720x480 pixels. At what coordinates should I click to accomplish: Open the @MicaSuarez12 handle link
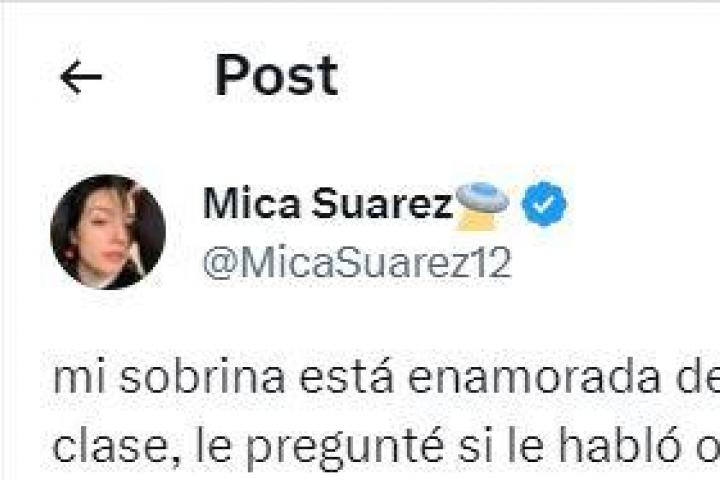357,262
